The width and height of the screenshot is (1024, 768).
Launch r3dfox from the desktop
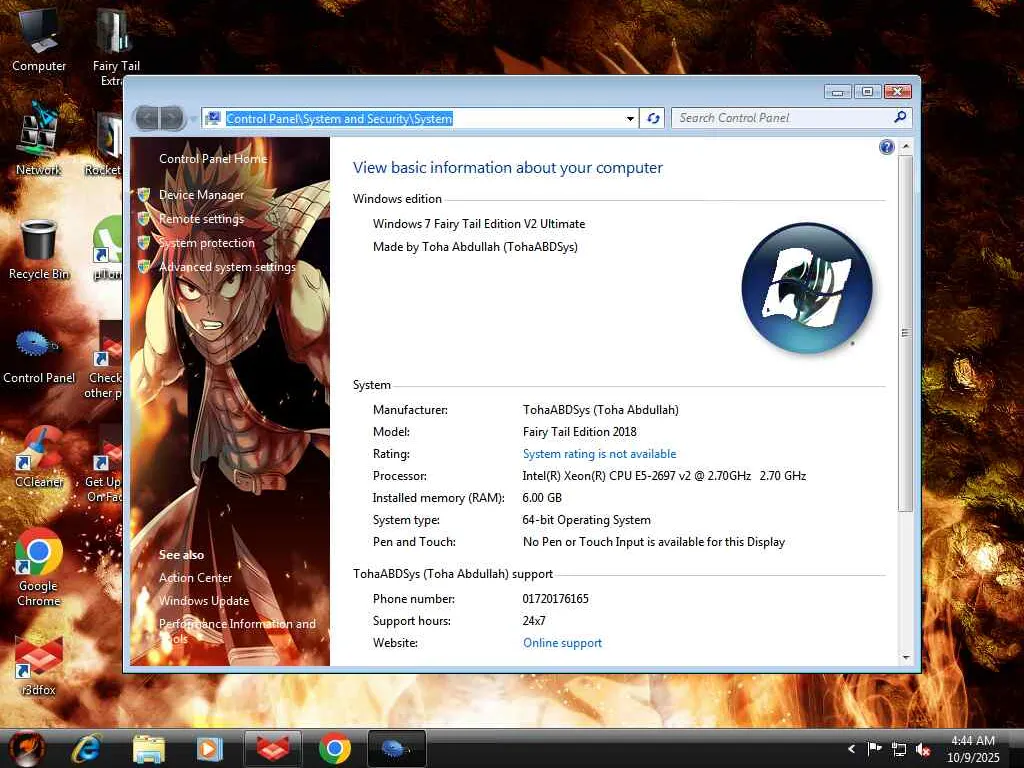(39, 665)
